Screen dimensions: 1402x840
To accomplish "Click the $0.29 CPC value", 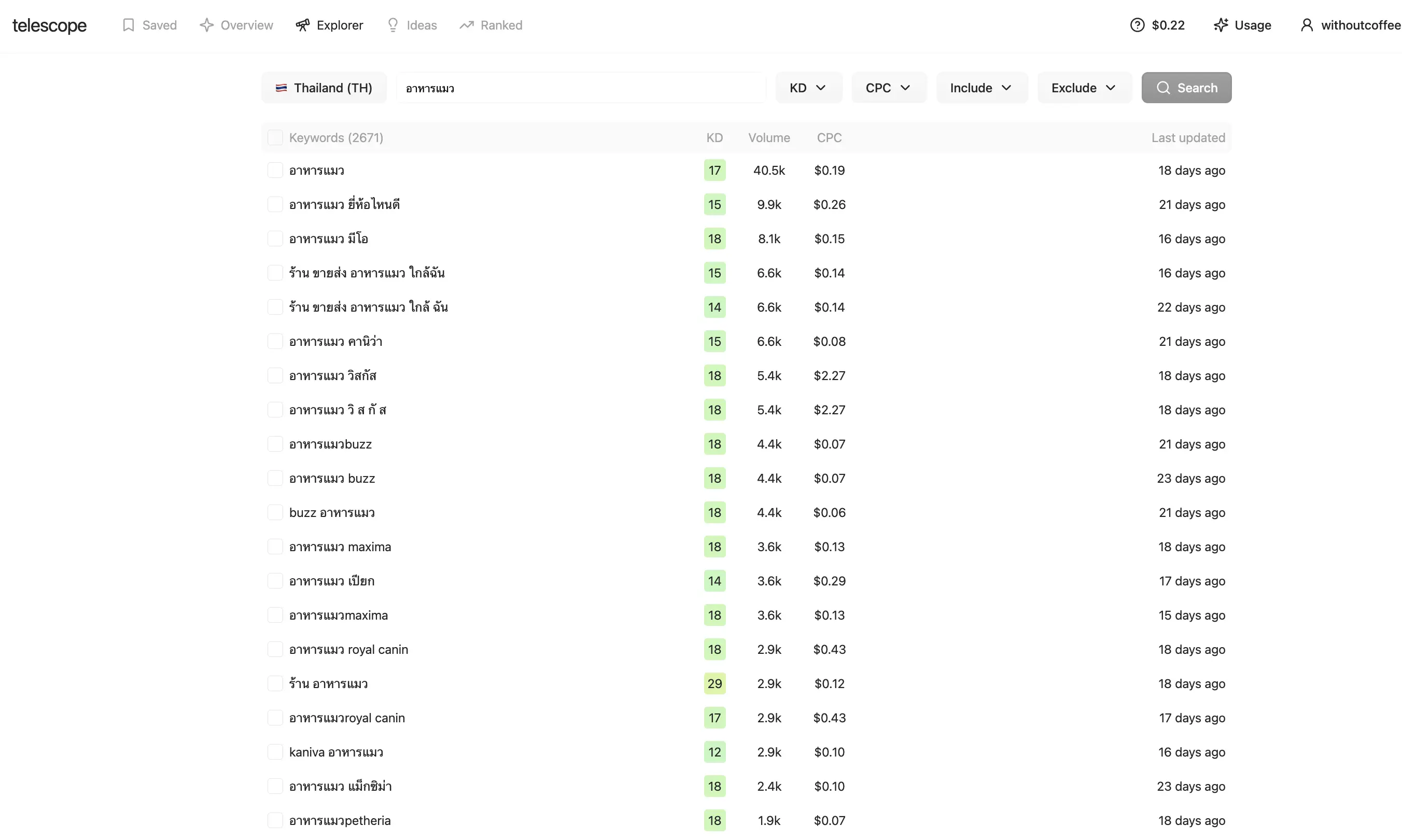I will 829,581.
